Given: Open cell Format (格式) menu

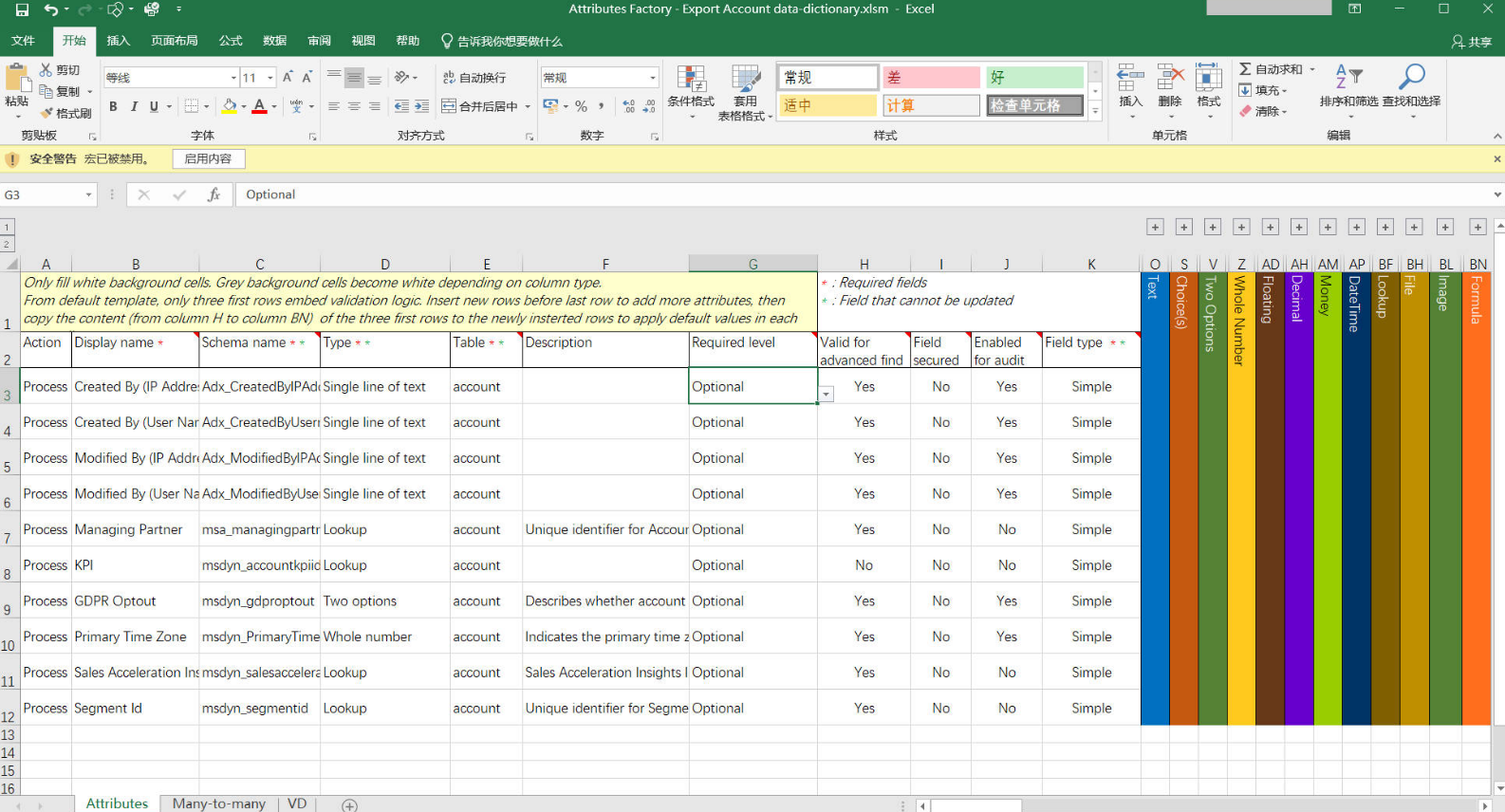Looking at the screenshot, I should point(1209,91).
